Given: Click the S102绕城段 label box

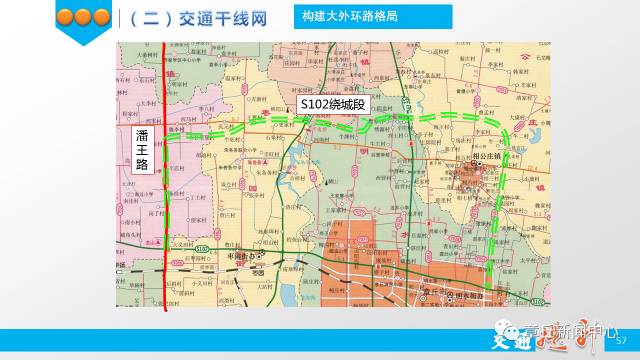Looking at the screenshot, I should click(333, 105).
